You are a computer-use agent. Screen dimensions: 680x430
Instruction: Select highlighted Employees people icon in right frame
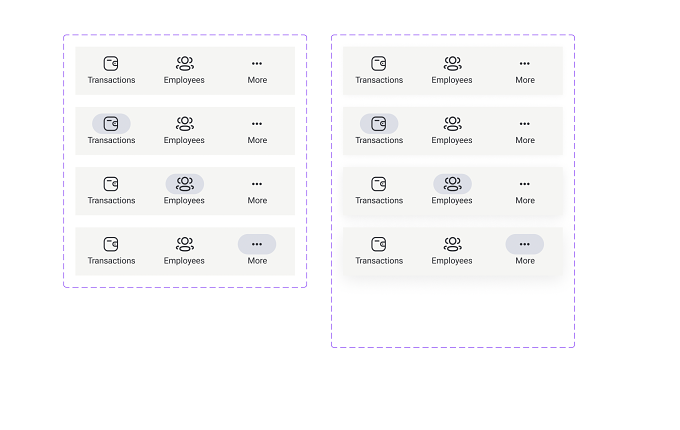[x=452, y=184]
